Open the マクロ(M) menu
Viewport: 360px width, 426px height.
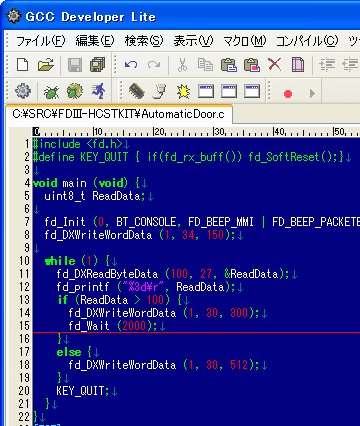244,41
